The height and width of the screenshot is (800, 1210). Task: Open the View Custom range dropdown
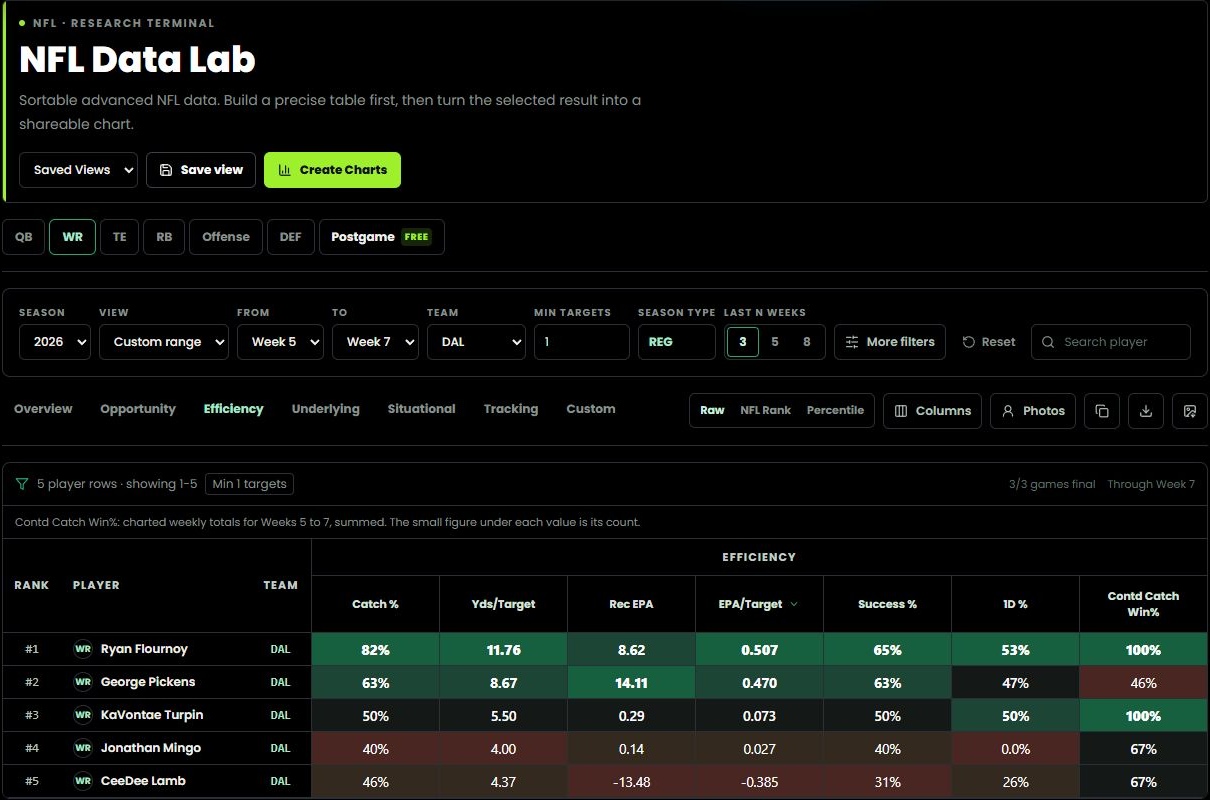164,342
